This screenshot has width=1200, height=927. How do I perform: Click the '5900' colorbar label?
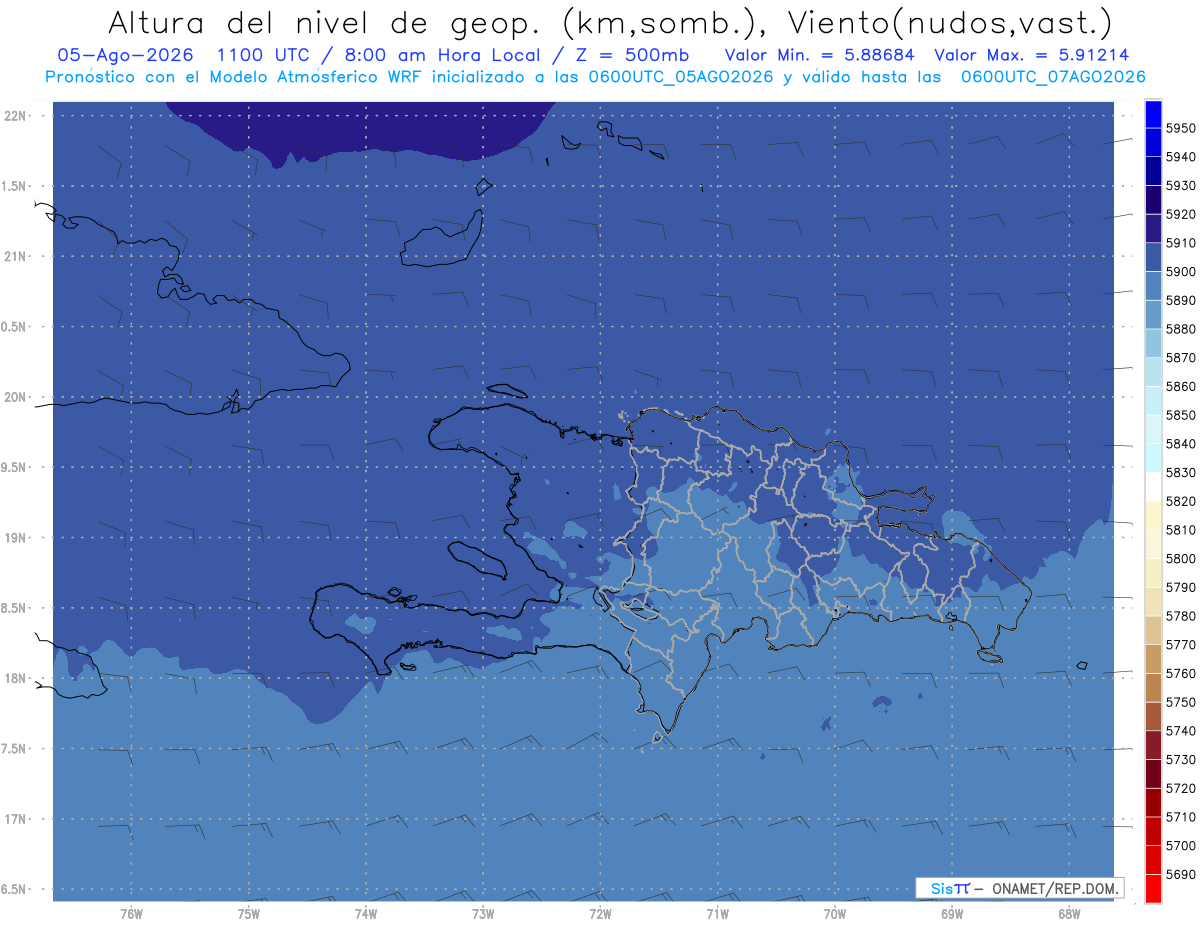[x=1181, y=272]
